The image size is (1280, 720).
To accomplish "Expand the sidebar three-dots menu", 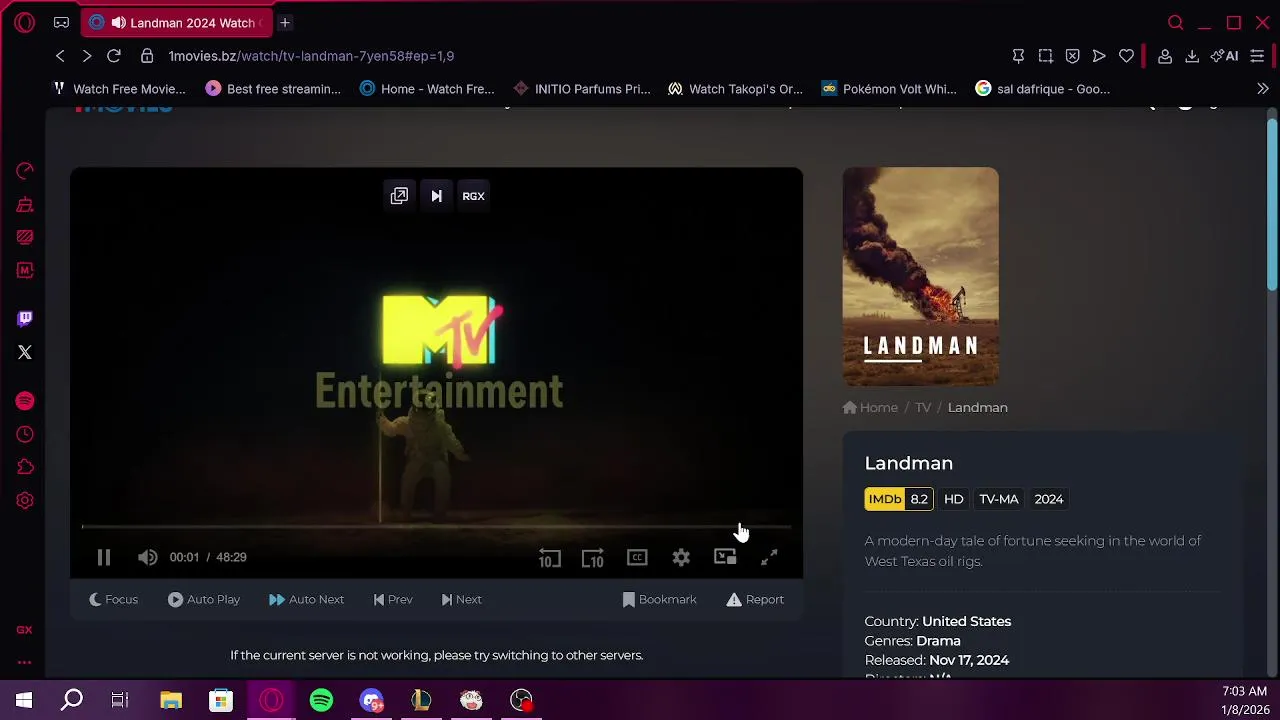I will click(25, 662).
